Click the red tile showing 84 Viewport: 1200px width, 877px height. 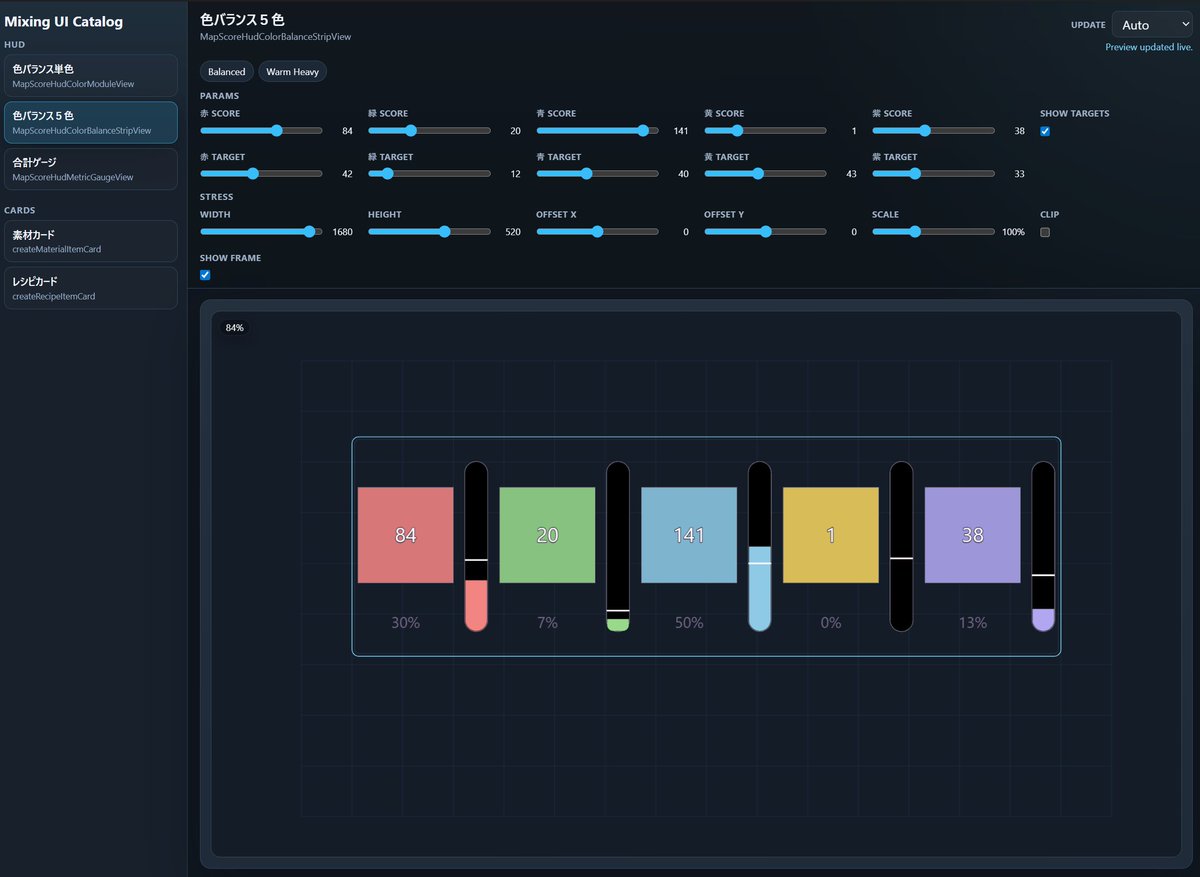(x=405, y=535)
